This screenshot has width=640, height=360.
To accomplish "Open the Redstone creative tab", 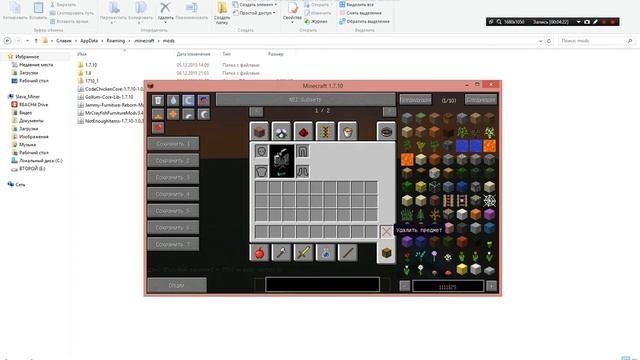I will click(x=303, y=131).
